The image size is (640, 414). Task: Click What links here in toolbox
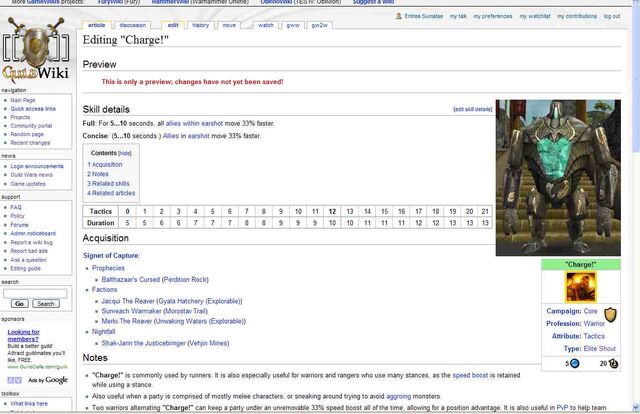click(x=29, y=403)
